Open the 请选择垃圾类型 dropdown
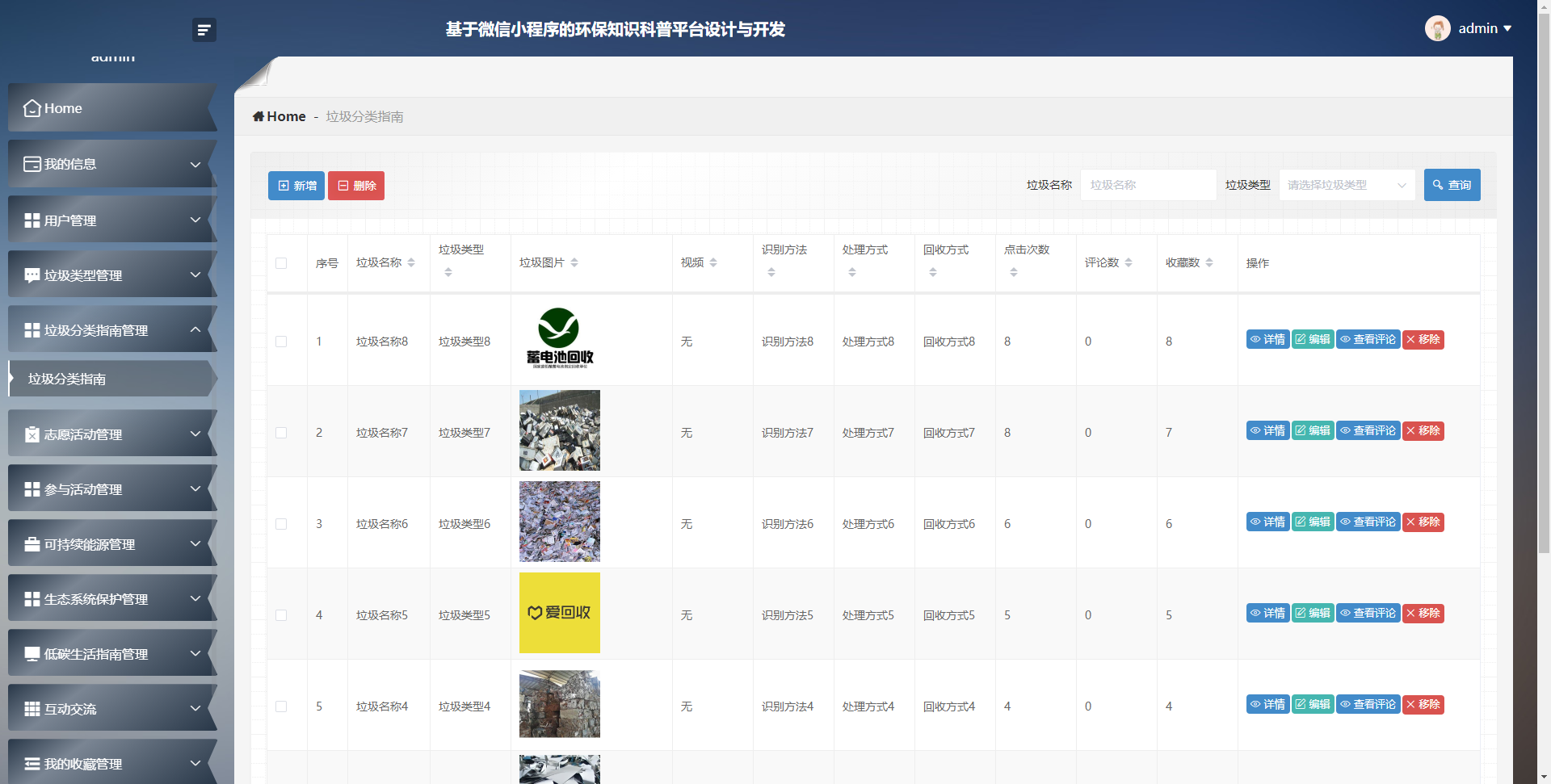The height and width of the screenshot is (784, 1551). (1347, 185)
